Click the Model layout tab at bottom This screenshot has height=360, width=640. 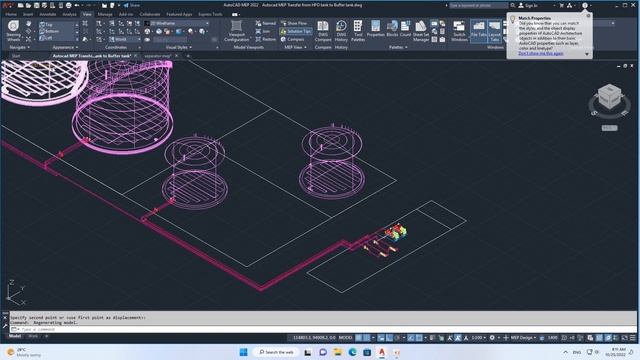pyautogui.click(x=15, y=336)
